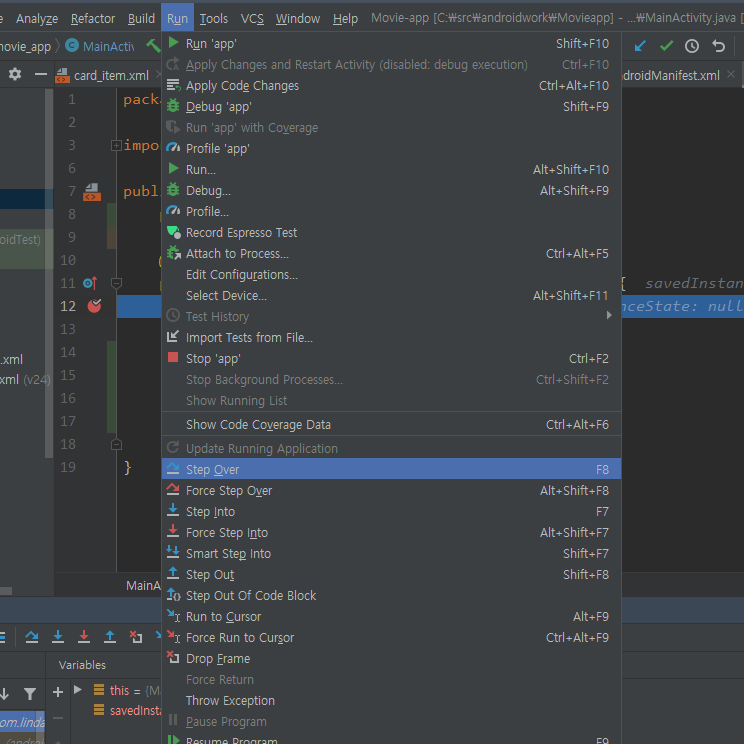Viewport: 744px width, 744px height.
Task: Choose Run... with Alt+Shift+F10
Action: [x=391, y=169]
